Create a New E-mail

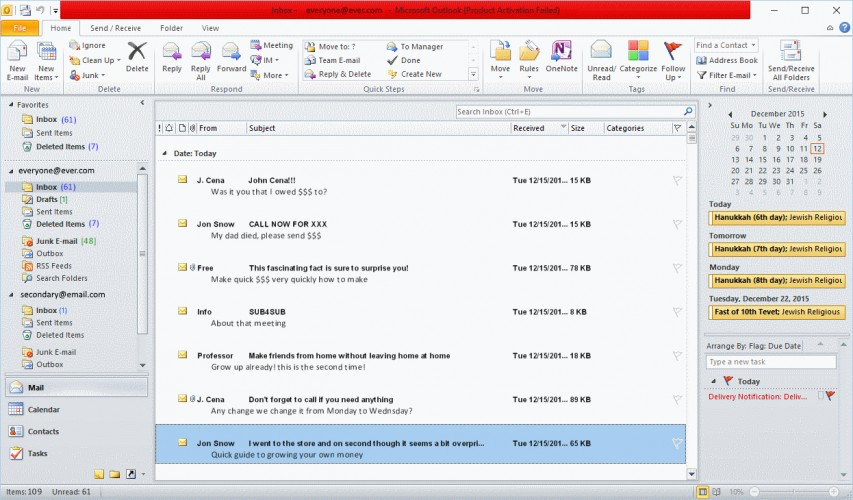17,61
